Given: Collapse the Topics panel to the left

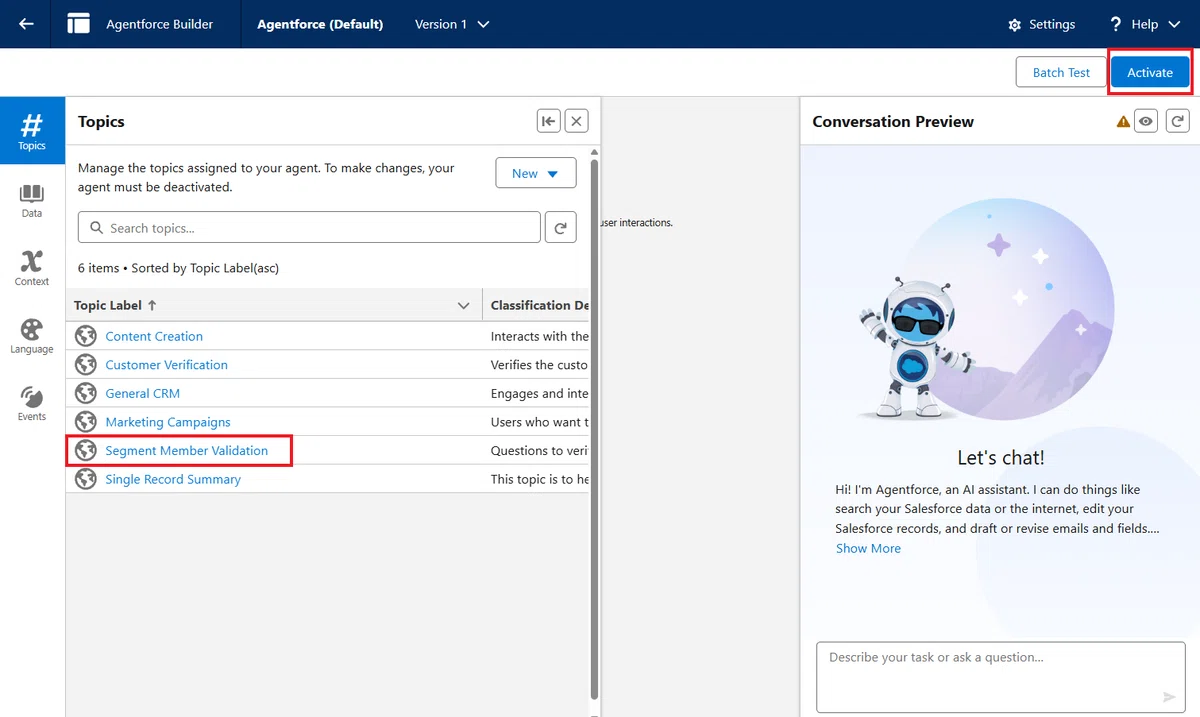Looking at the screenshot, I should [x=548, y=121].
